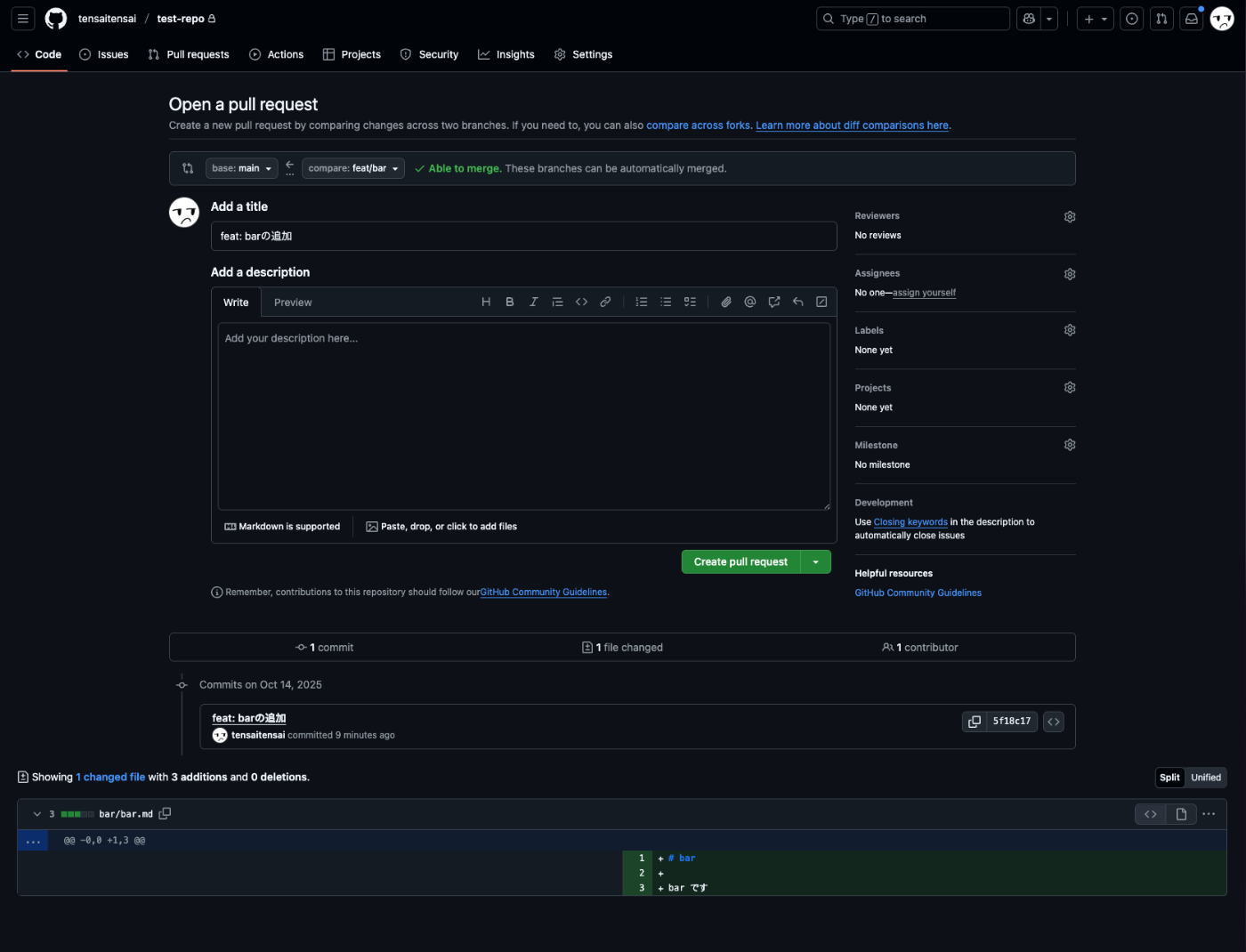Browse the repository at commit 5f18c17
The height and width of the screenshot is (952, 1246).
pyautogui.click(x=1054, y=722)
